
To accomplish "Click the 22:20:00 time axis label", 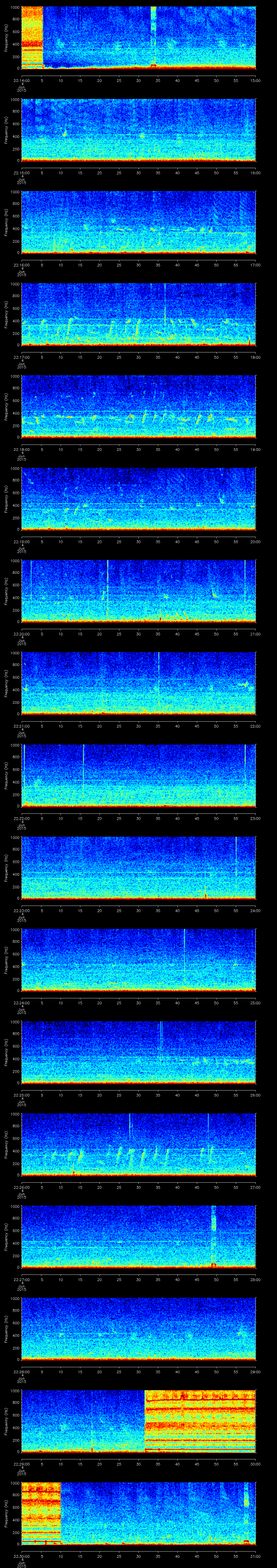I will tap(21, 634).
